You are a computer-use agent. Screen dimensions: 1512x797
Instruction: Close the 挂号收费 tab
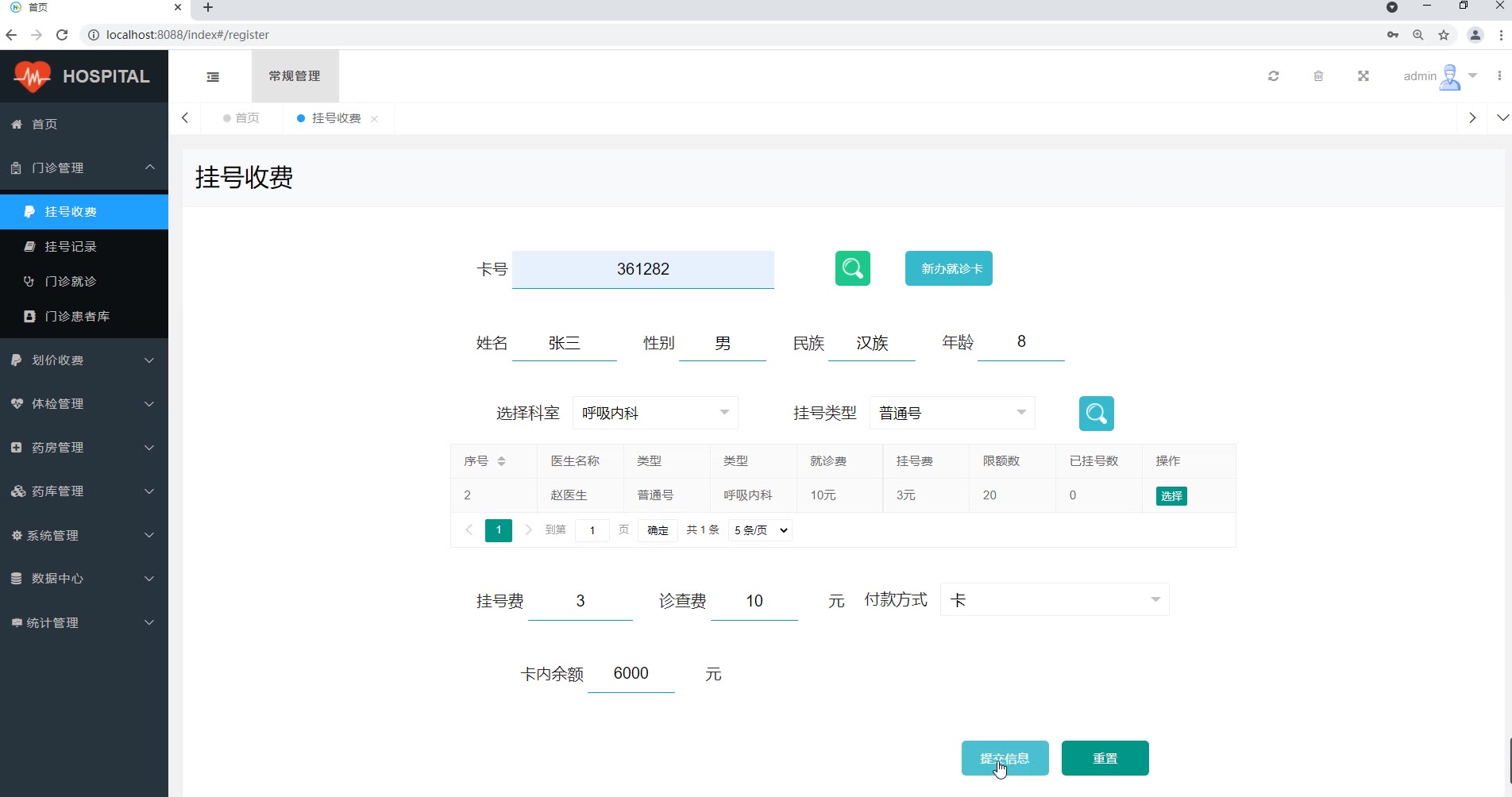tap(374, 119)
